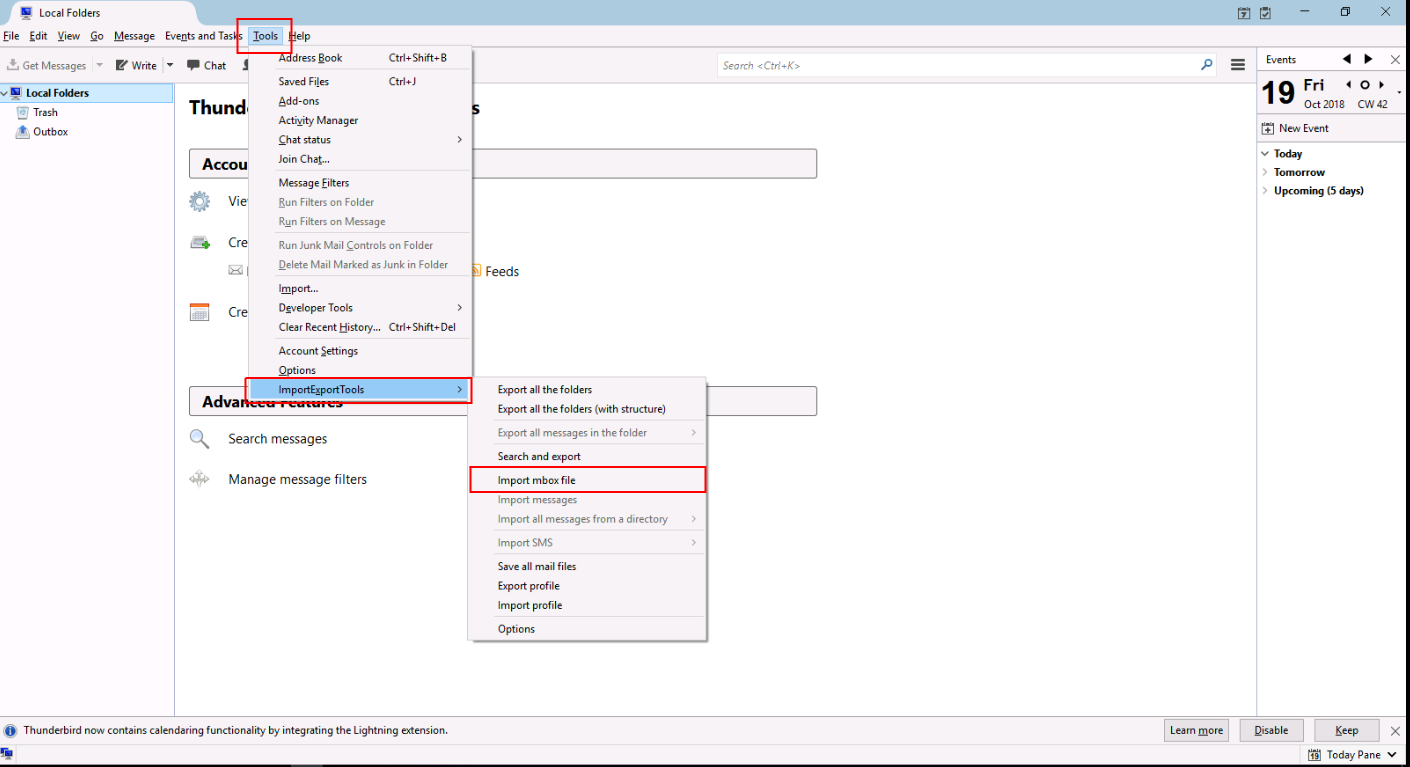Expand the Upcoming (5 days) section

pos(1265,191)
